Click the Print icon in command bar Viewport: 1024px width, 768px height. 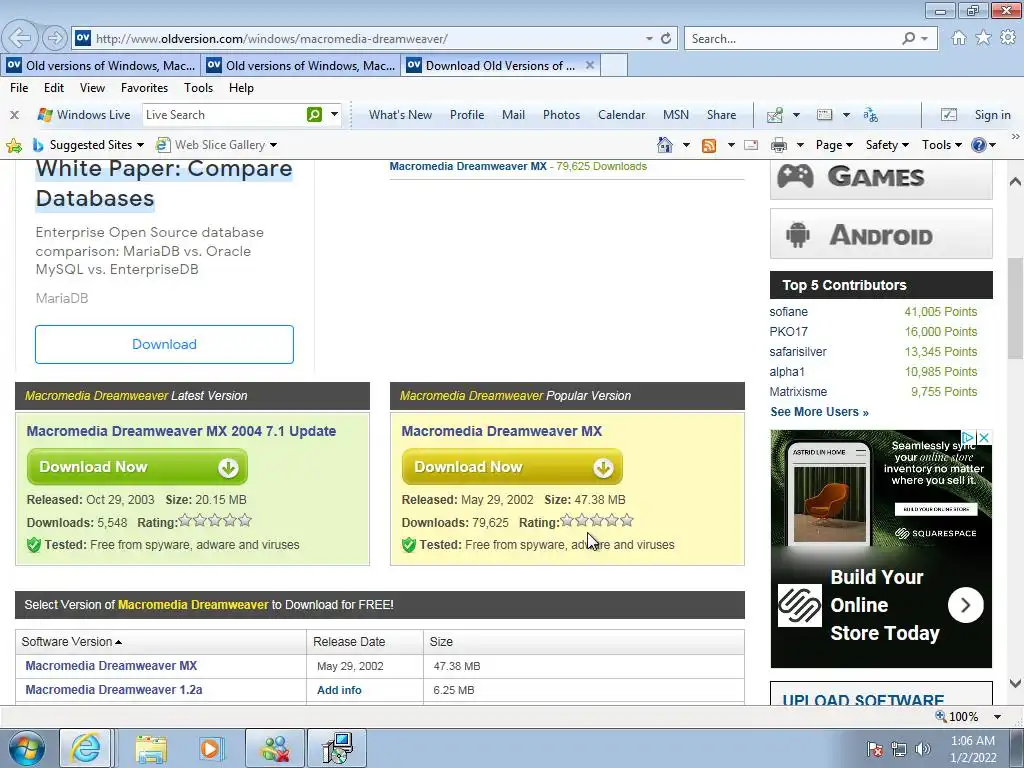(778, 145)
